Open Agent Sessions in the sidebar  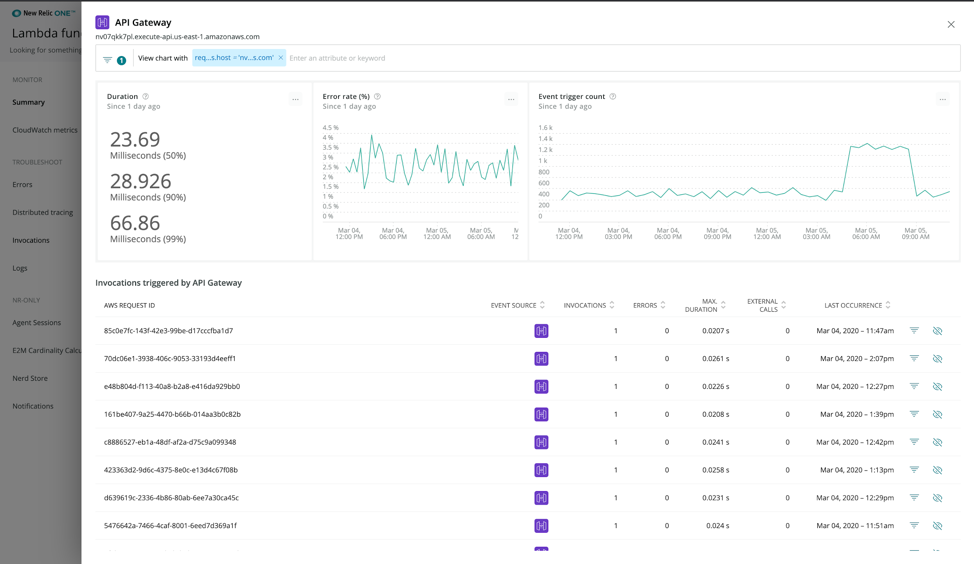click(37, 322)
